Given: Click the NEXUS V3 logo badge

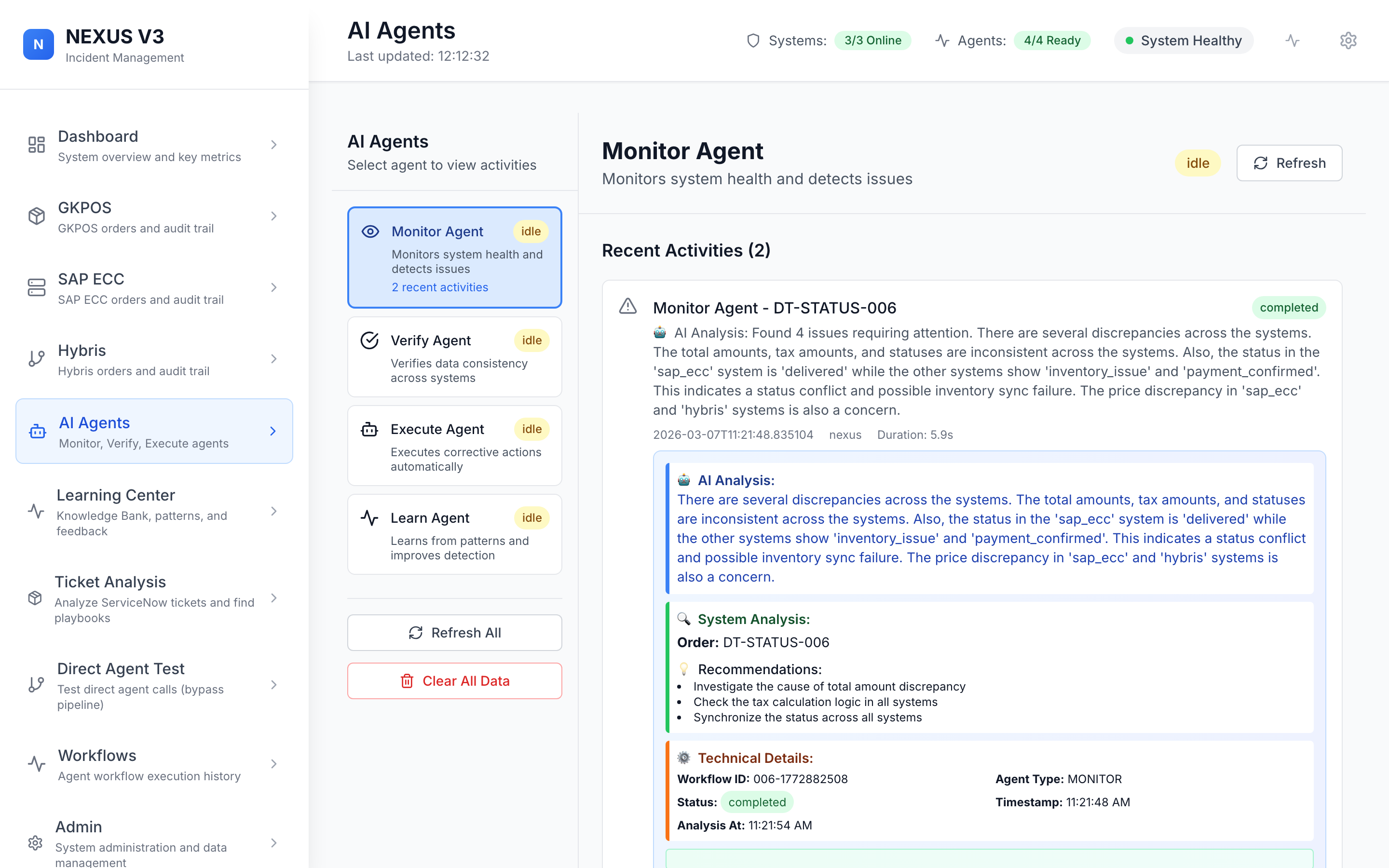Looking at the screenshot, I should tap(39, 44).
